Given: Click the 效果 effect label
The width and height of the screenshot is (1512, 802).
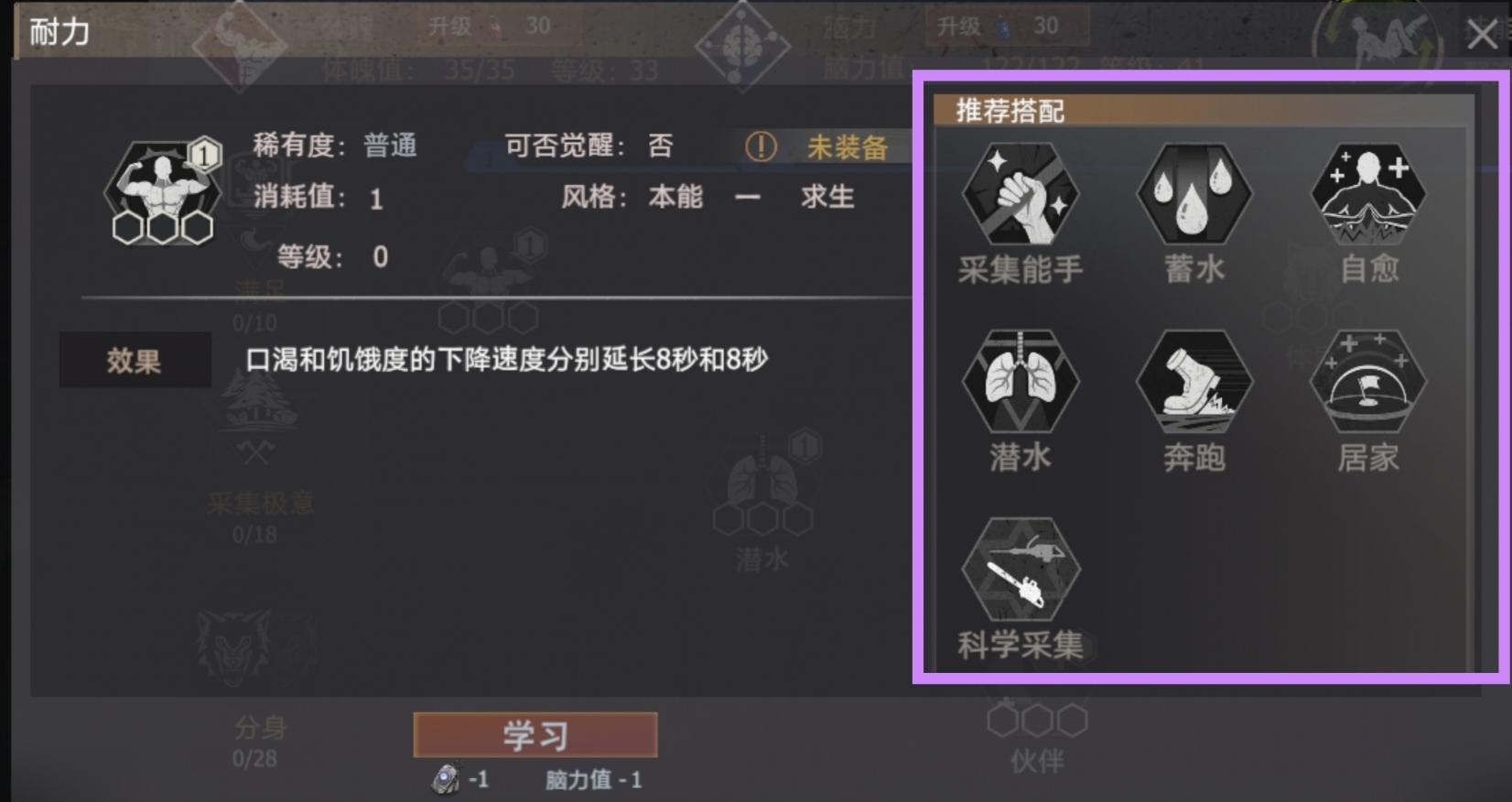Looking at the screenshot, I should click(135, 360).
